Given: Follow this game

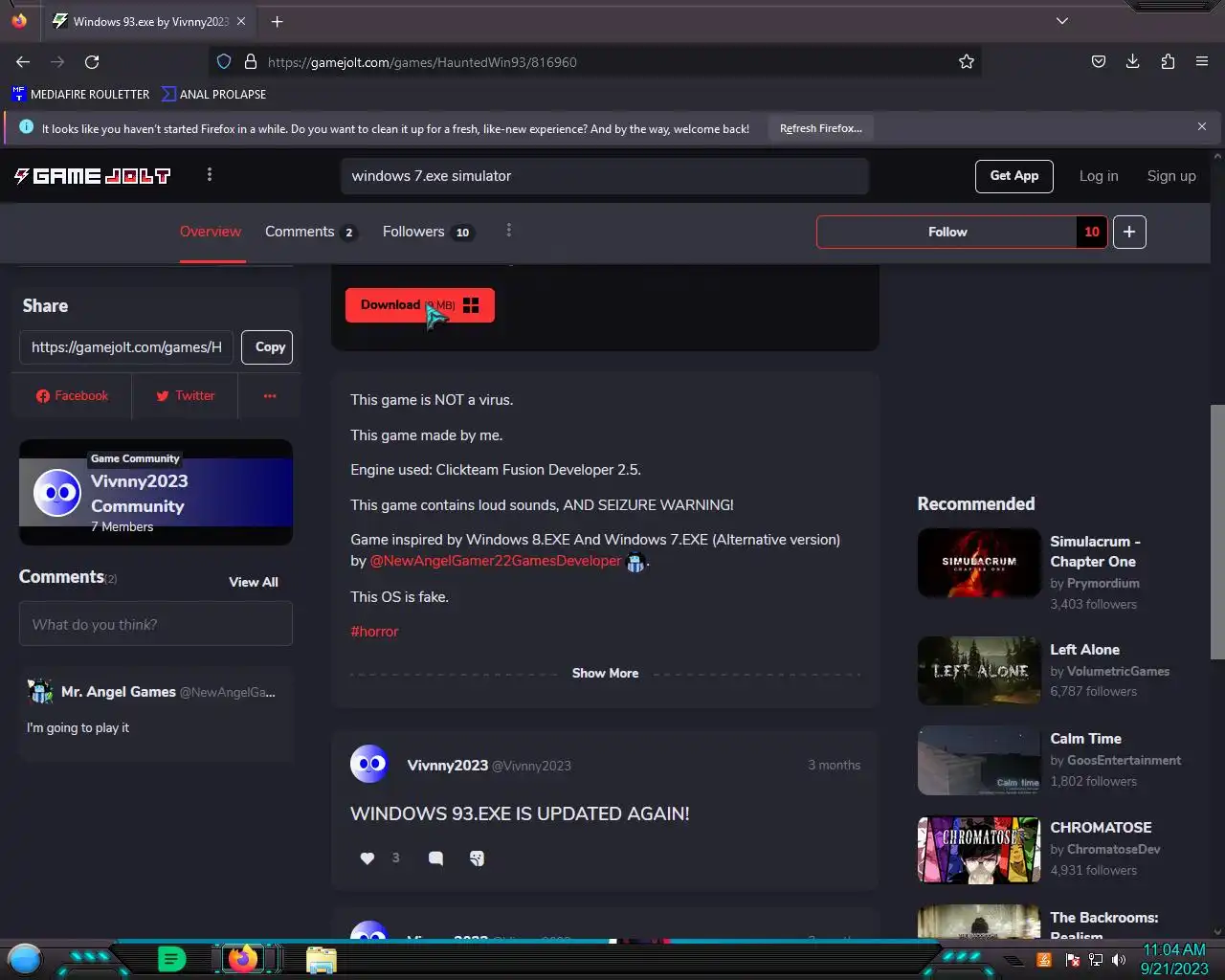Looking at the screenshot, I should point(947,232).
